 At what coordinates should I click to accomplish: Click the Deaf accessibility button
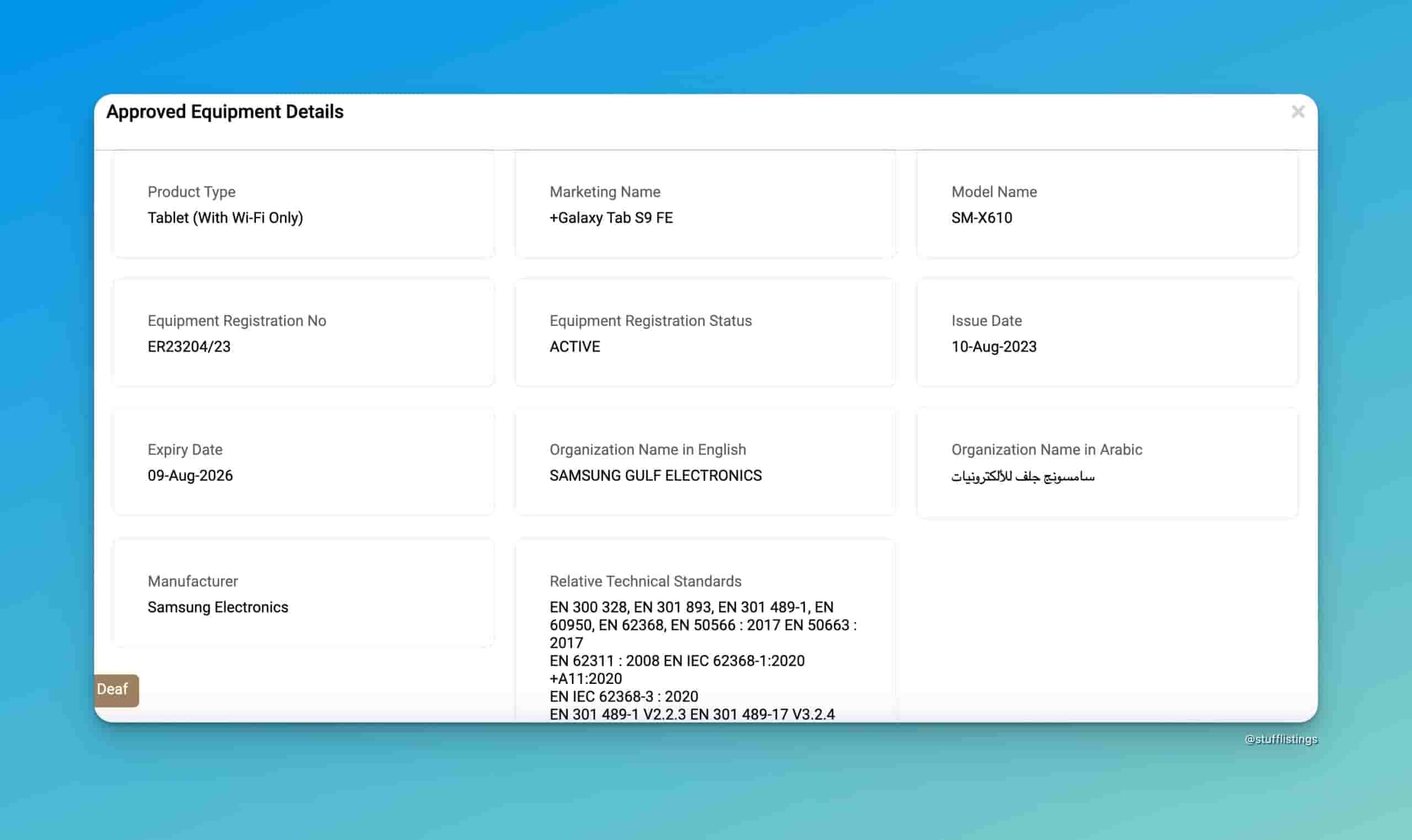point(115,689)
